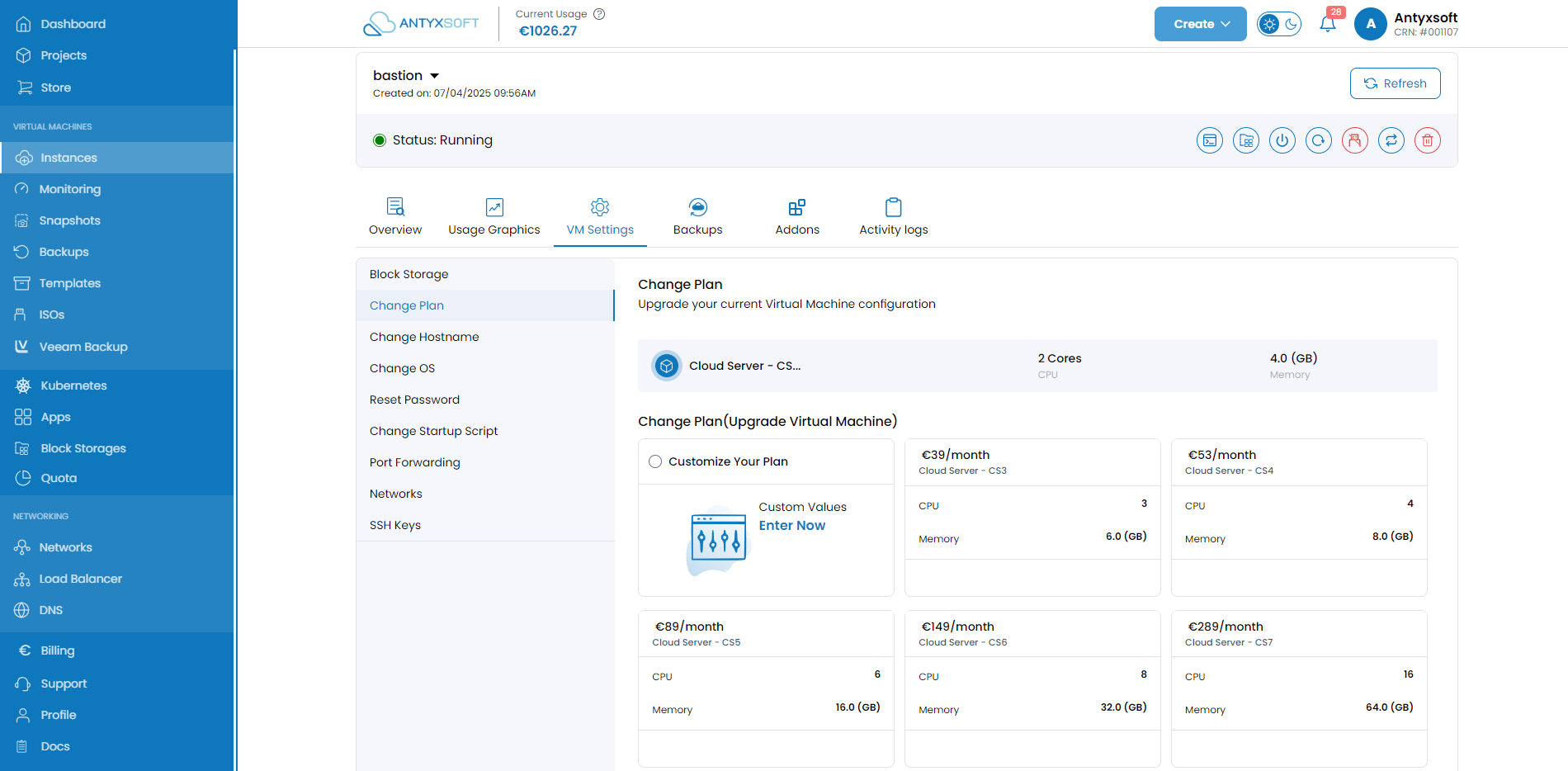Choose the €39/month Cloud Server CS3 plan
Viewport: 1568px width, 771px height.
point(1032,517)
